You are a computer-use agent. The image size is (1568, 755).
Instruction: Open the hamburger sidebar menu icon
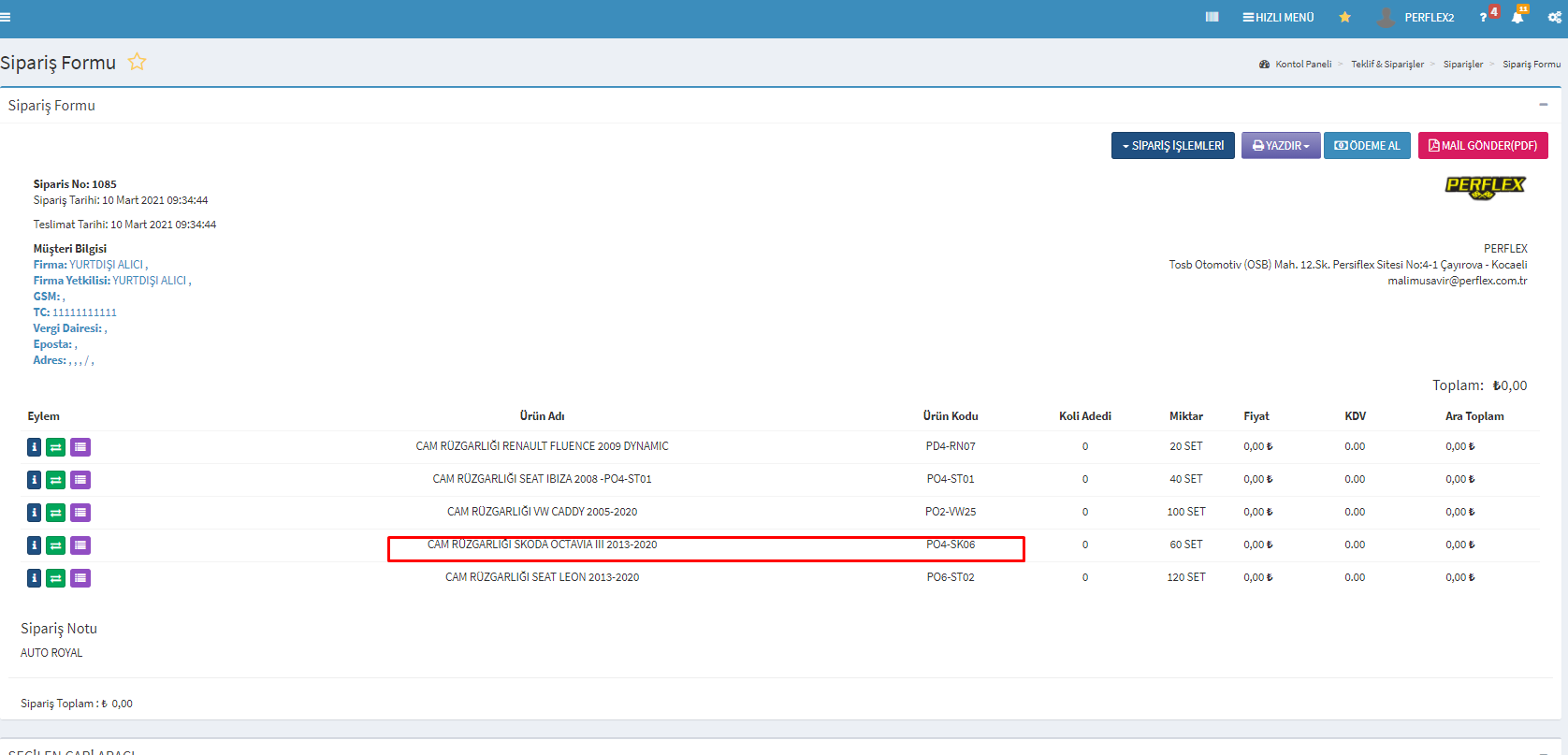click(x=6, y=17)
